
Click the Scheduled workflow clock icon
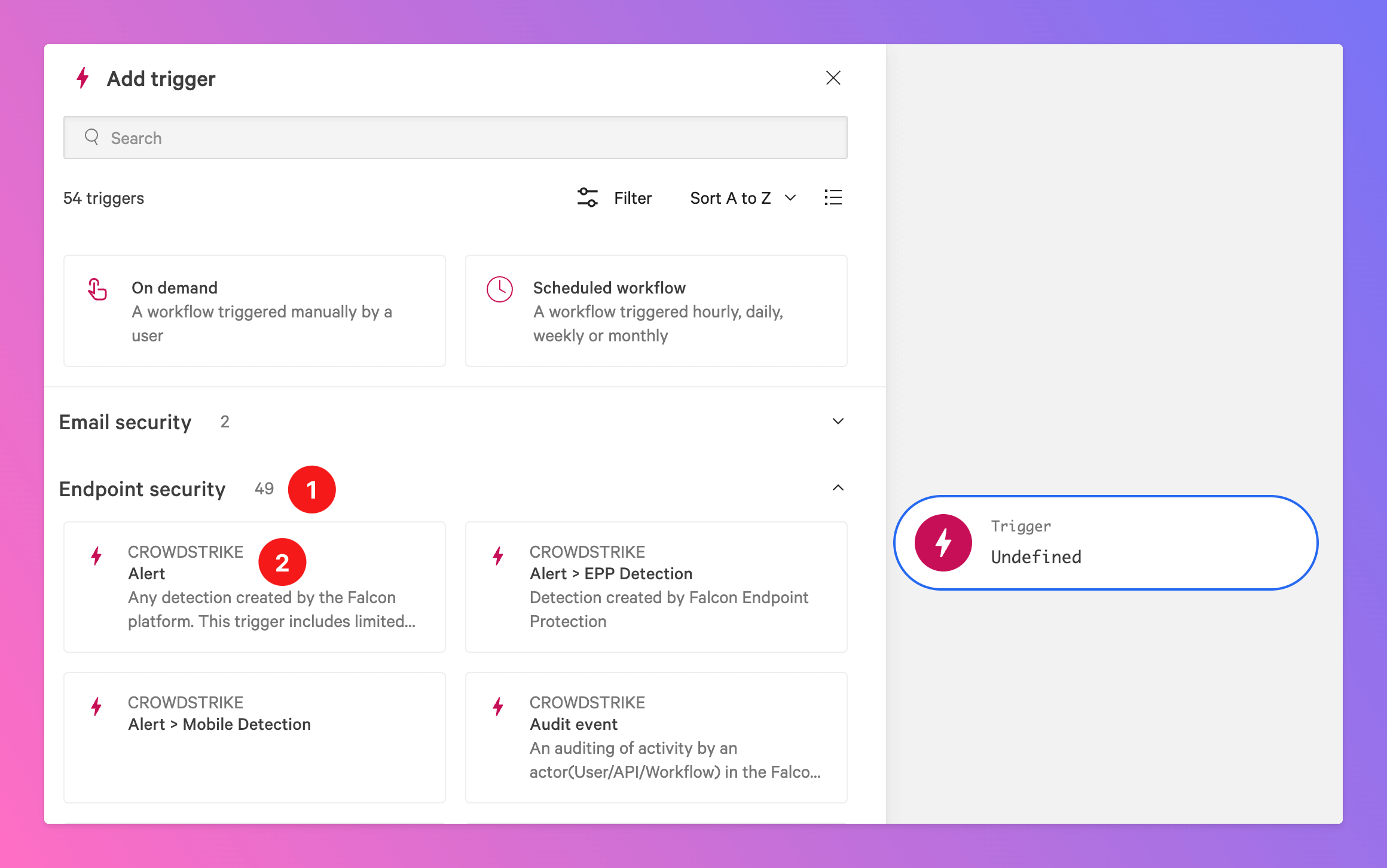pyautogui.click(x=499, y=290)
